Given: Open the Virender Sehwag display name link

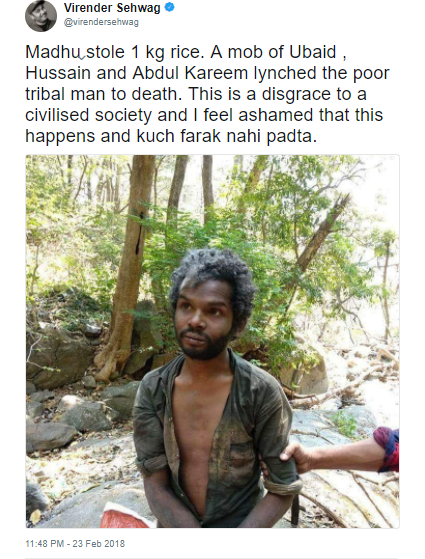Looking at the screenshot, I should point(112,7).
